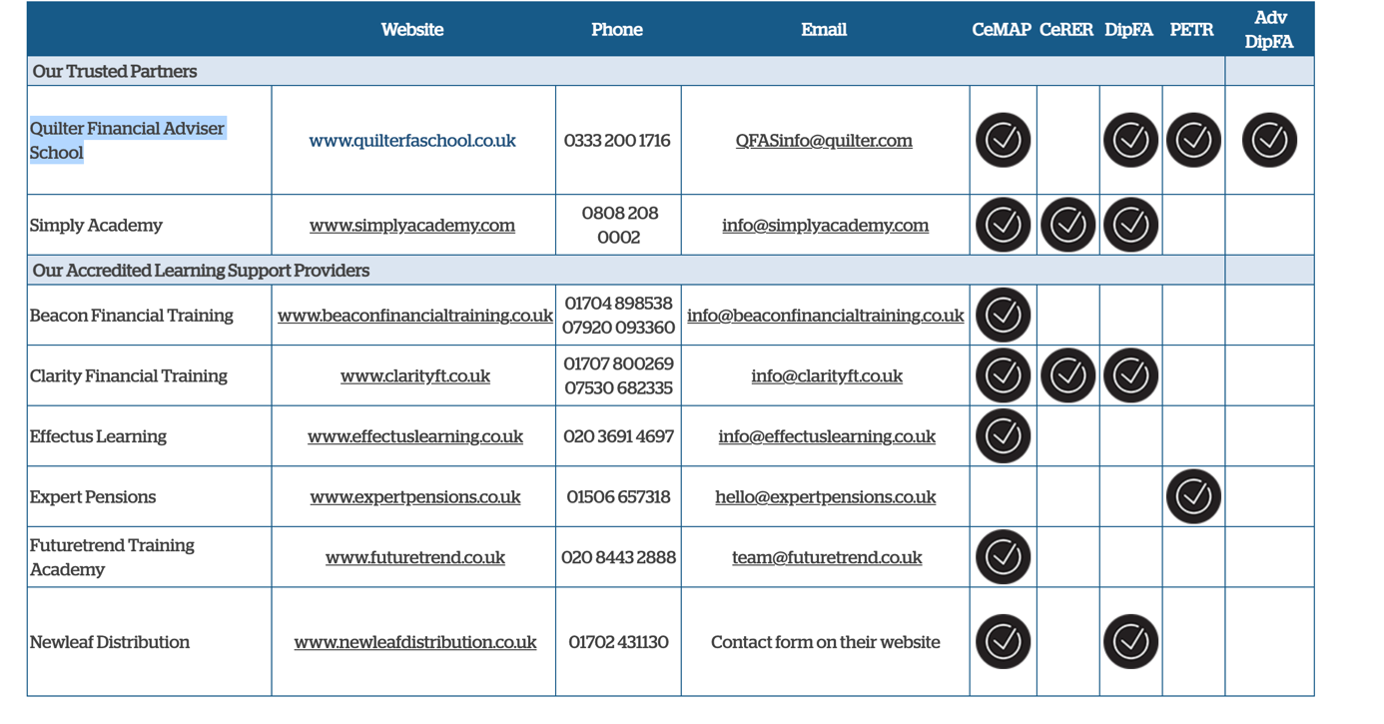
Task: Click the Effectus Learning phone number
Action: tap(618, 437)
